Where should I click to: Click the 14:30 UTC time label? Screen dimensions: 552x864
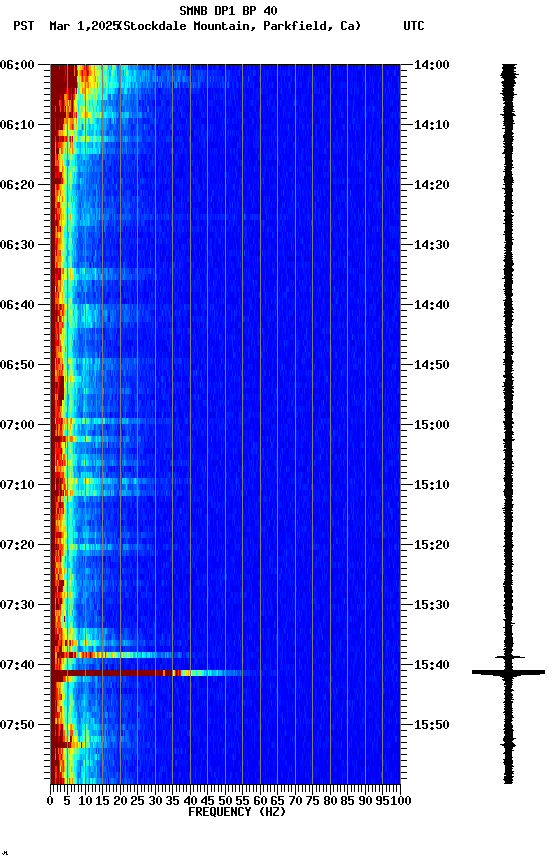pyautogui.click(x=432, y=245)
